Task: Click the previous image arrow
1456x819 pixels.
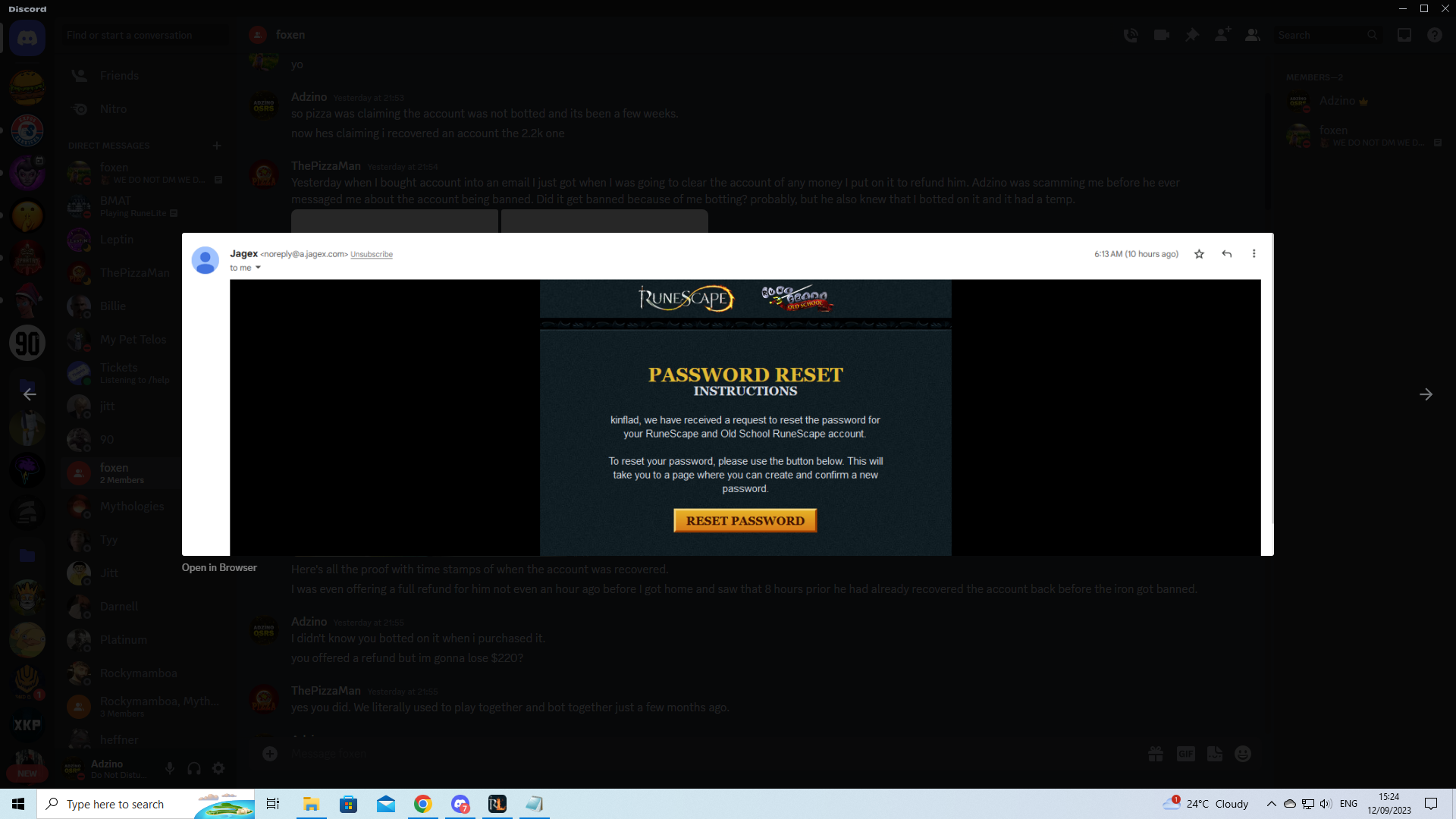Action: [30, 394]
